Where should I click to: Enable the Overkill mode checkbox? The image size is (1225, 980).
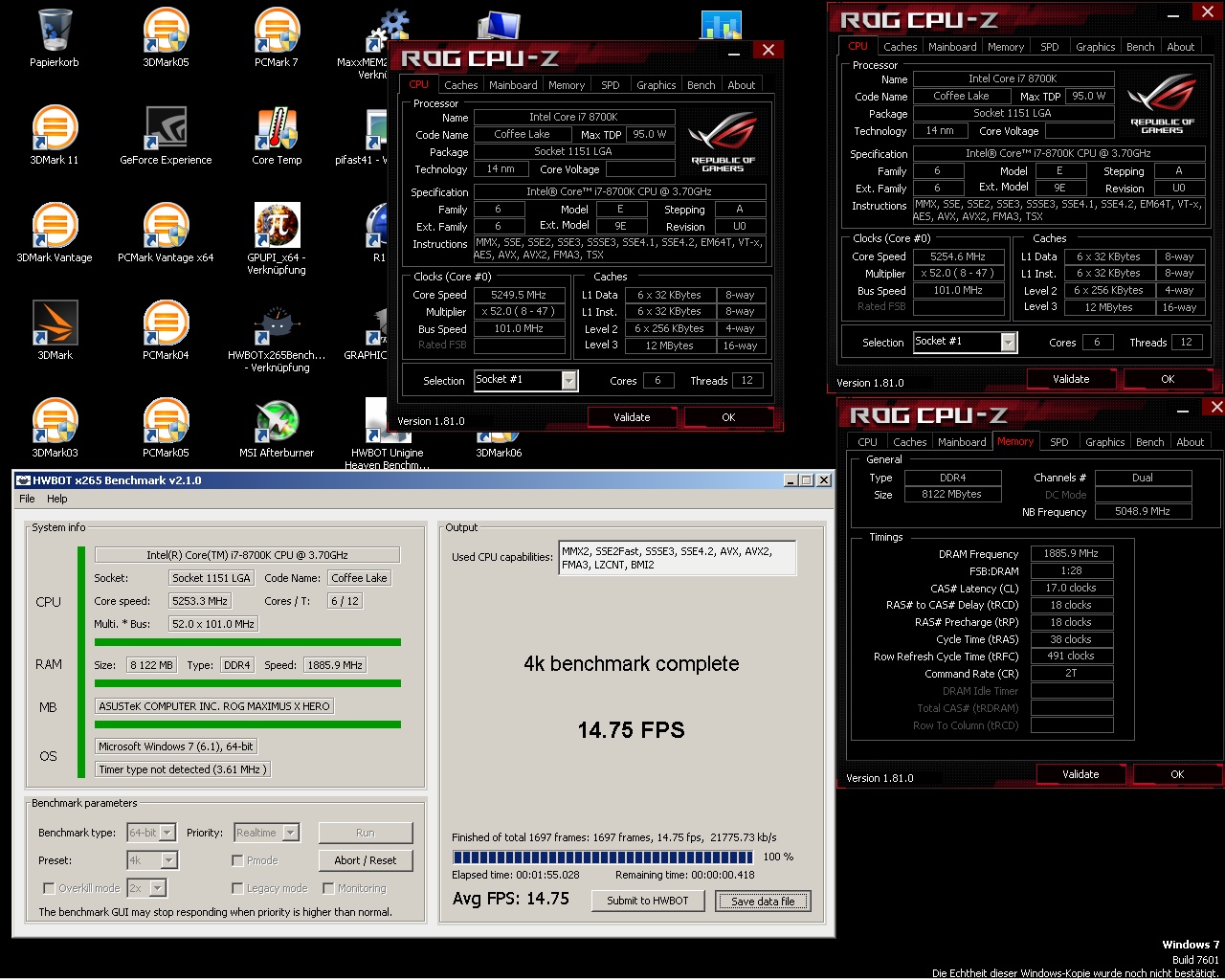pos(49,888)
